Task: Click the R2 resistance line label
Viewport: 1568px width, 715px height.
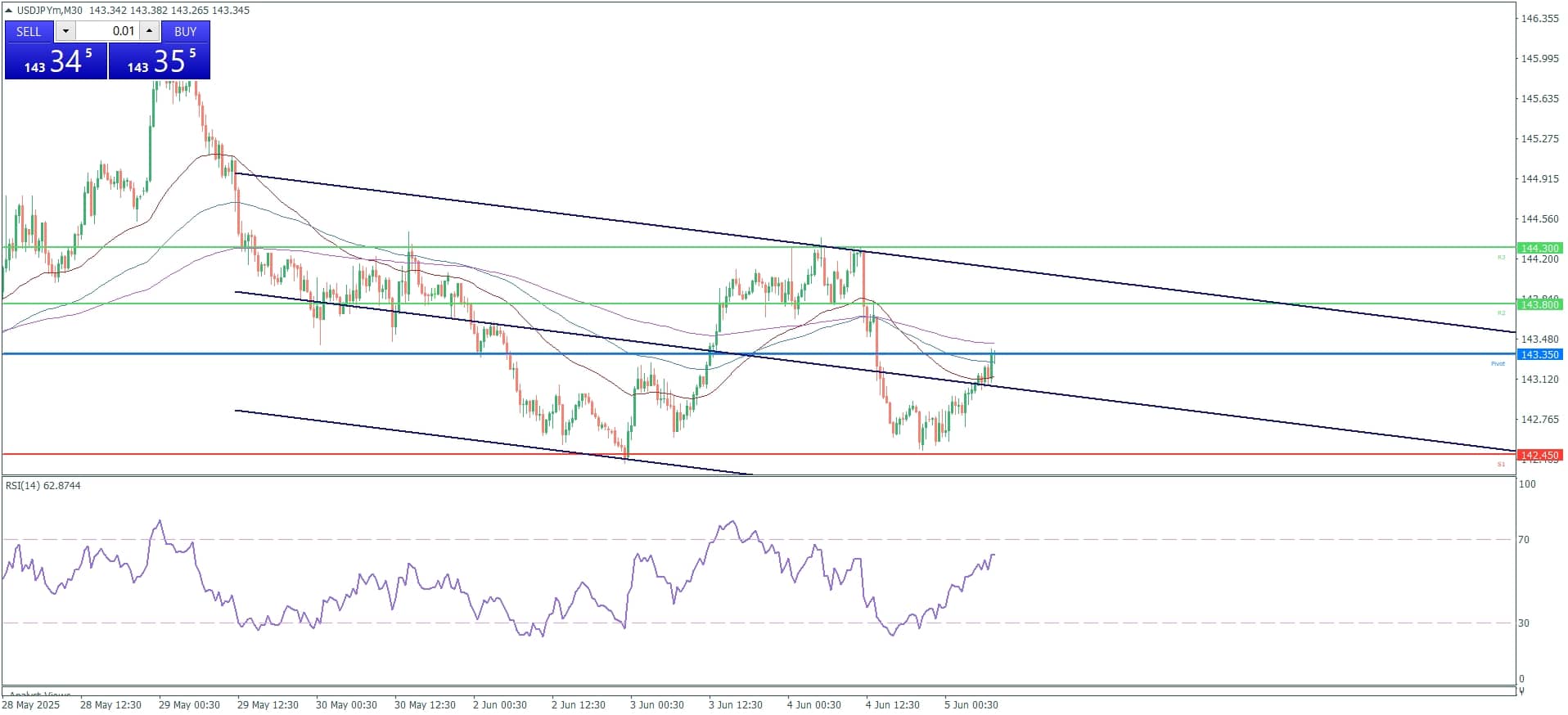Action: (x=1501, y=313)
